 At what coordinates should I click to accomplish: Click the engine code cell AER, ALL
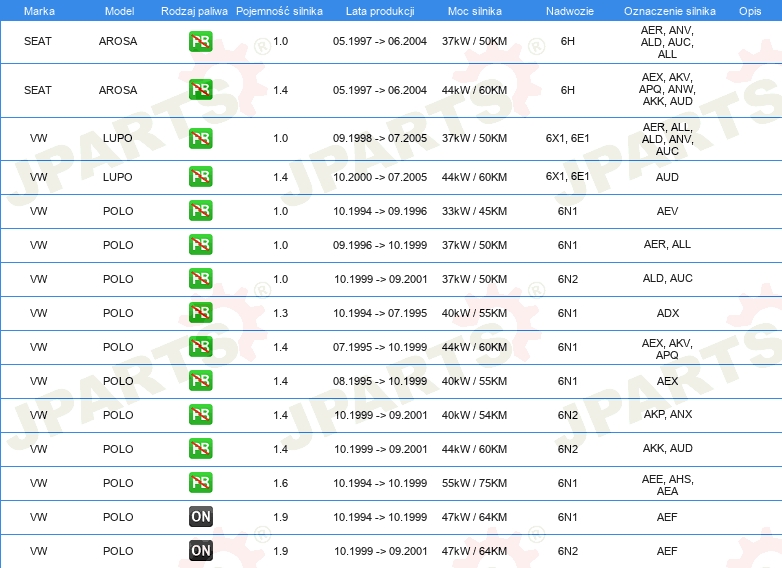pos(667,244)
